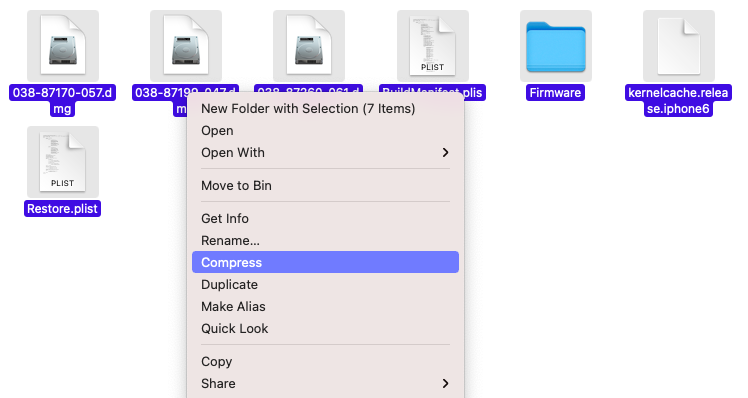Viewport: 748px width, 398px height.
Task: Expand the Share submenu arrow
Action: click(x=445, y=384)
